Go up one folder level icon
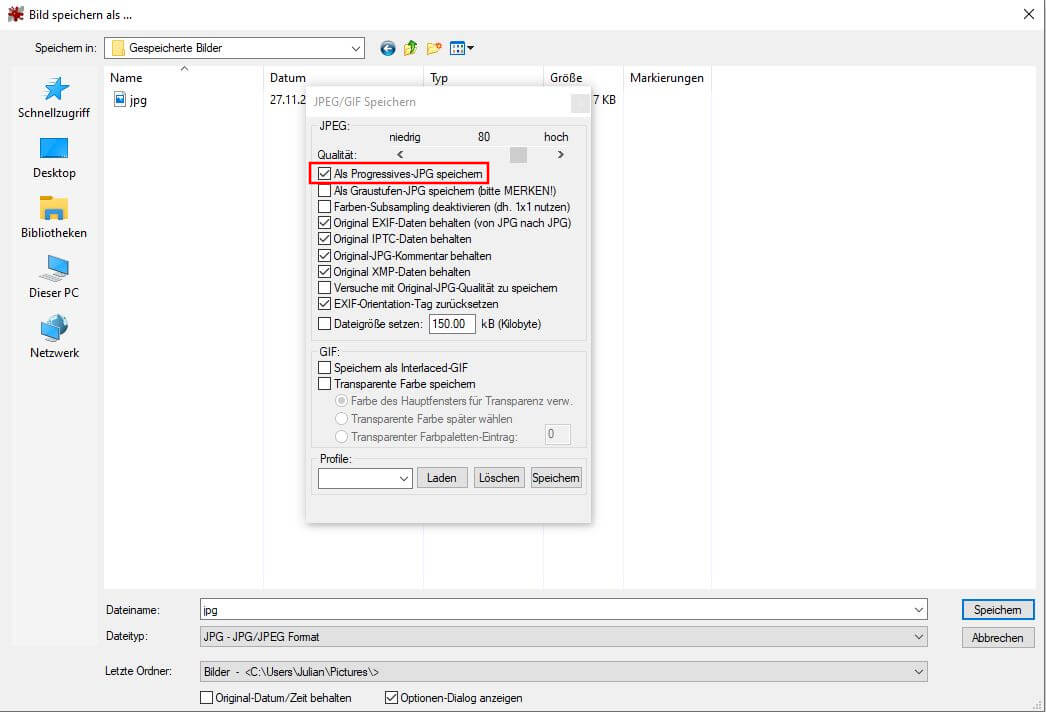Screen dimensions: 1046x712 coord(410,48)
